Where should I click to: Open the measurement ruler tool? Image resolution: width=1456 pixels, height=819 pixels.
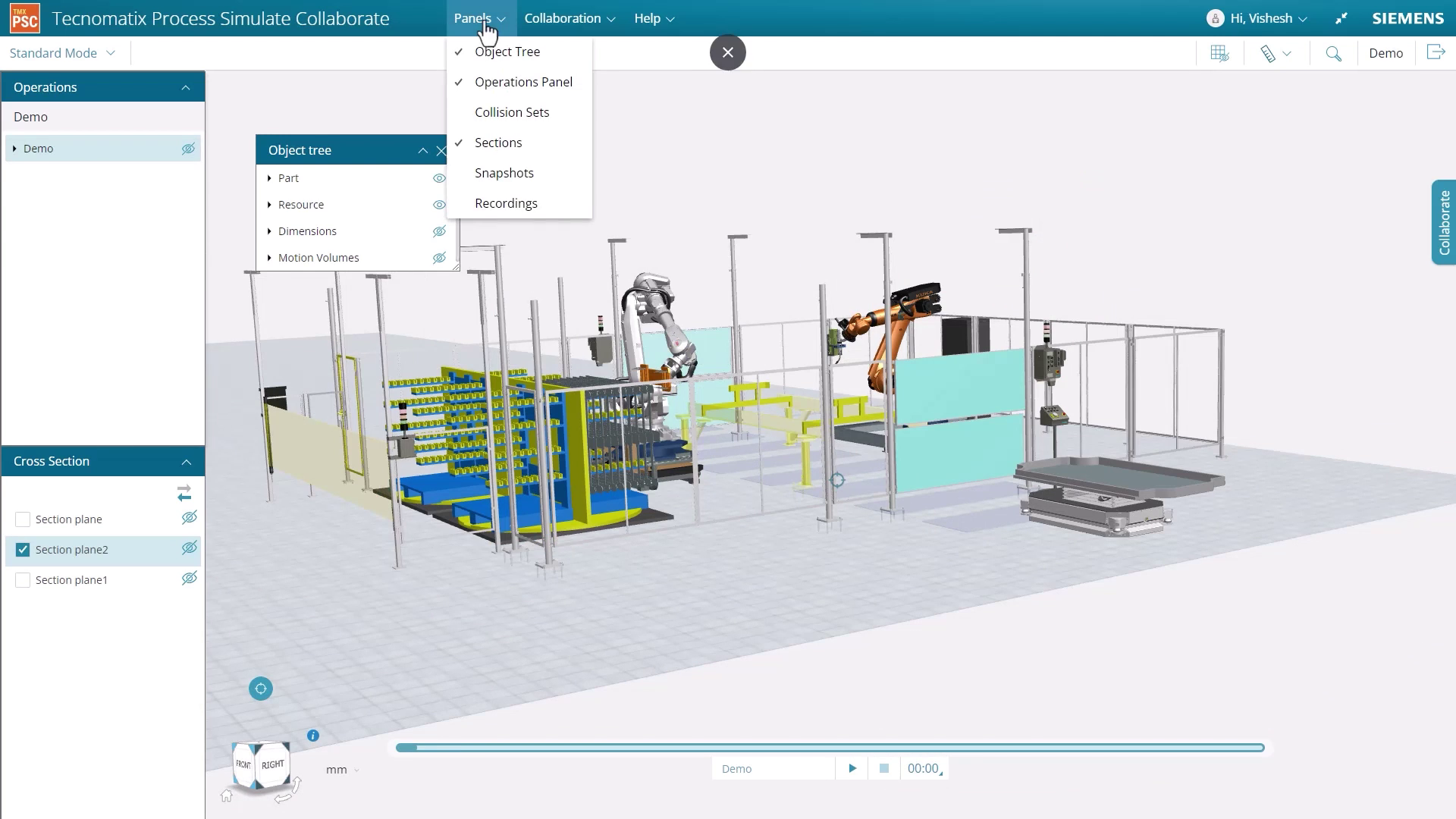click(1269, 52)
